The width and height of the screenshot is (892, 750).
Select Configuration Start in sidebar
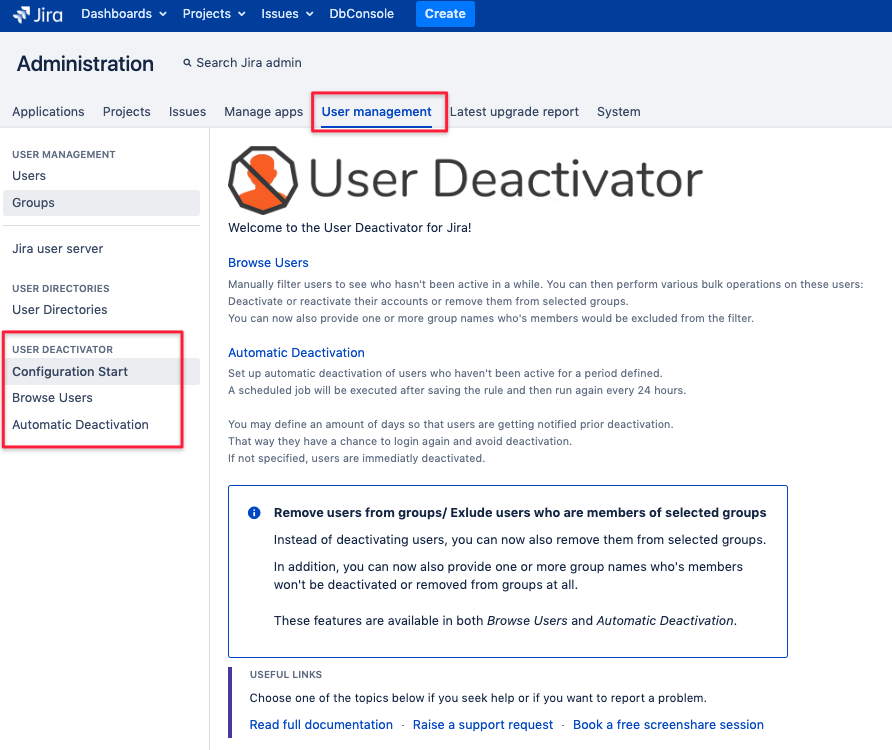click(101, 372)
